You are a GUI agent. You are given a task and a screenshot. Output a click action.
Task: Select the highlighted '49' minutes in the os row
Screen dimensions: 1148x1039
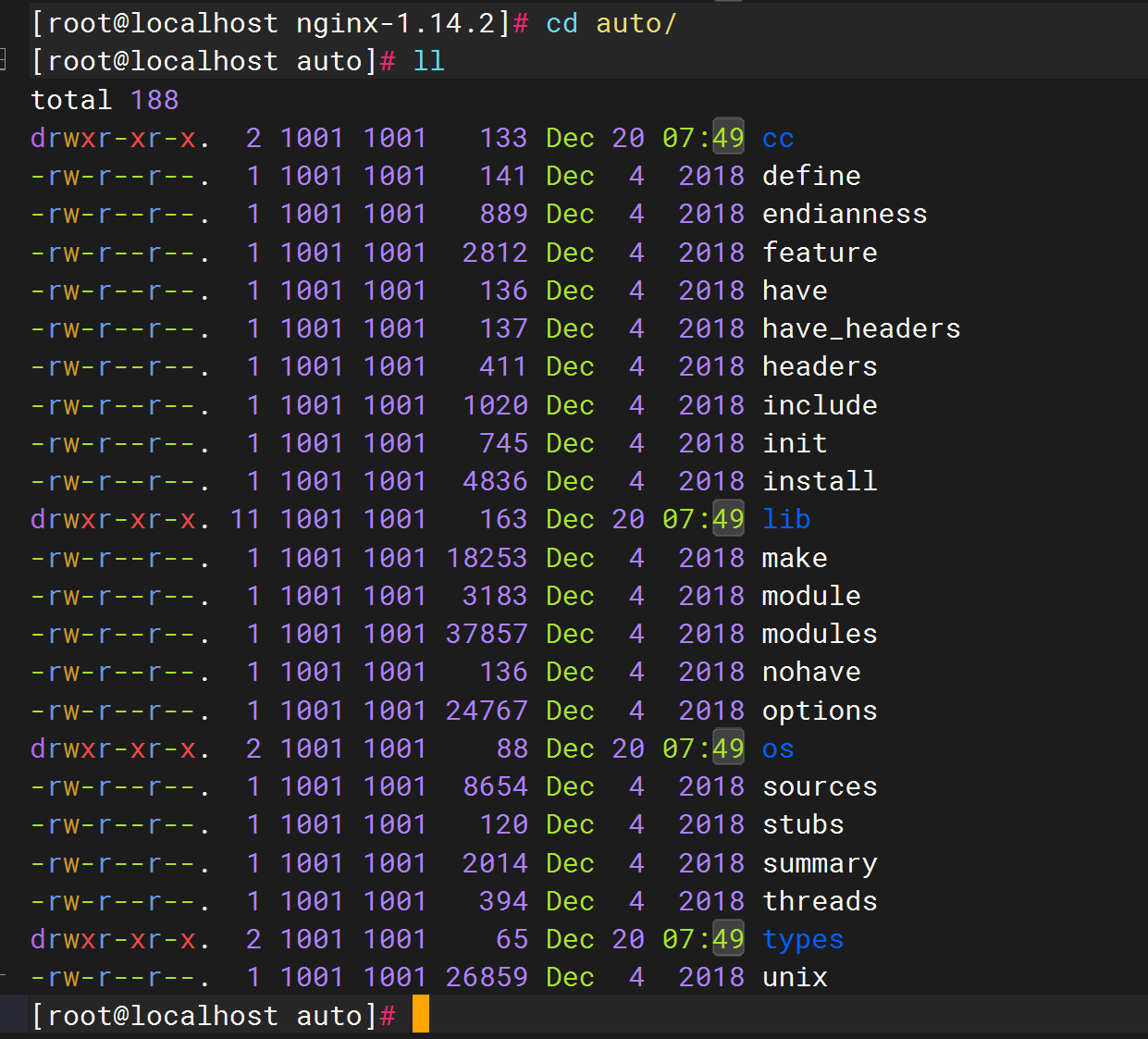pyautogui.click(x=728, y=748)
